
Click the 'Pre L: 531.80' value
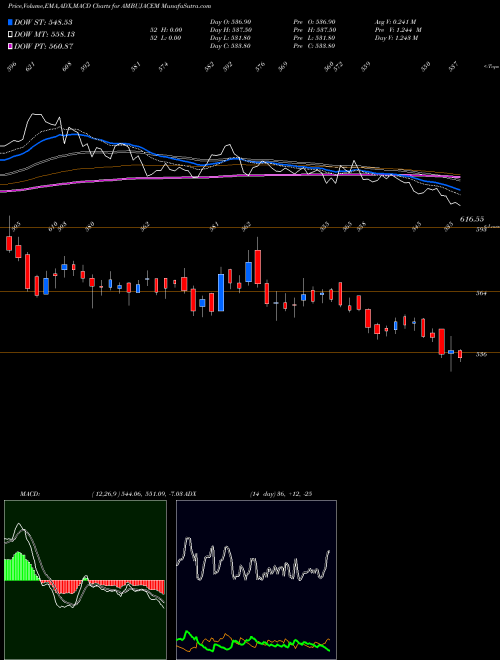pos(314,38)
